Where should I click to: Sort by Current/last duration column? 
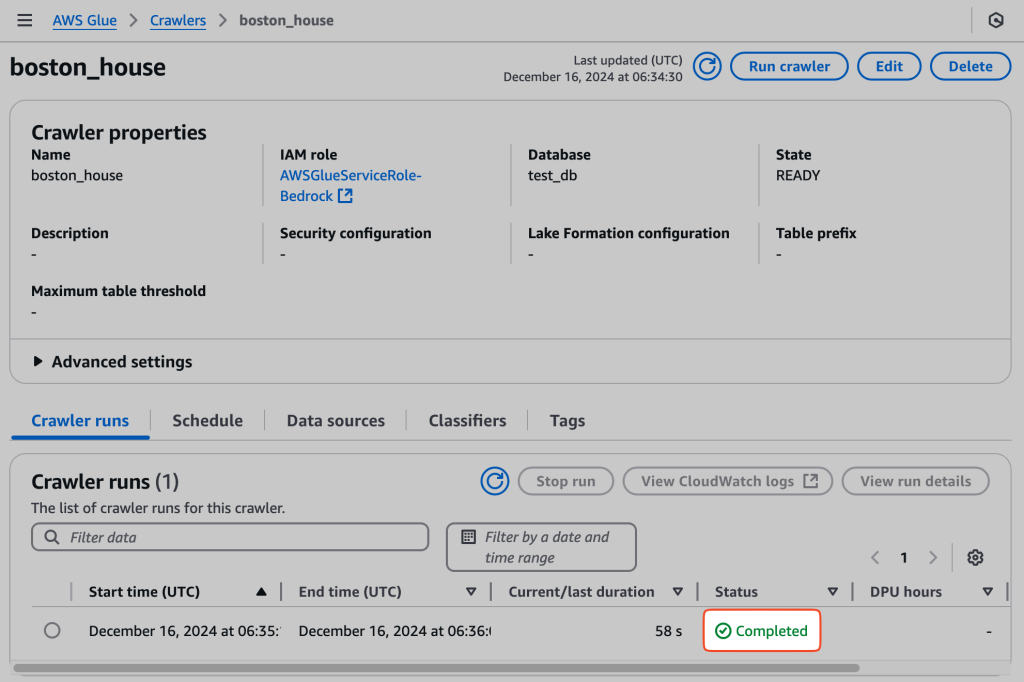(678, 592)
